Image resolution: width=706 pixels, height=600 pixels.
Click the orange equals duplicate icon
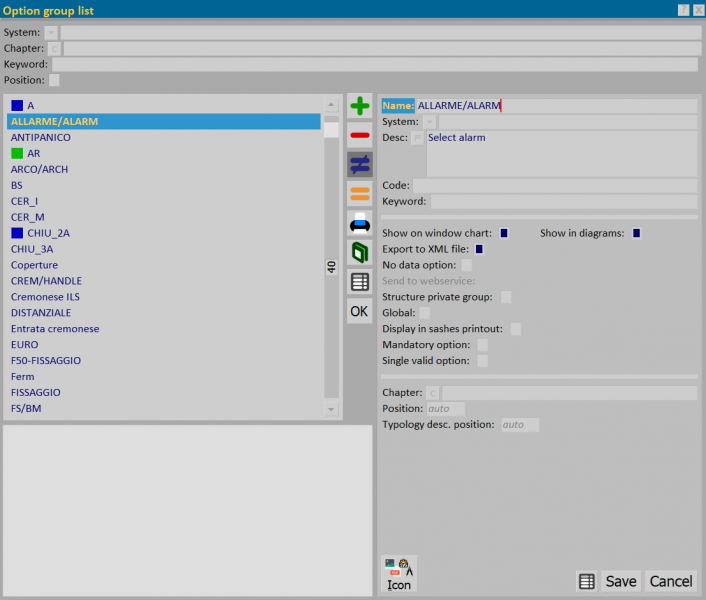pos(359,194)
